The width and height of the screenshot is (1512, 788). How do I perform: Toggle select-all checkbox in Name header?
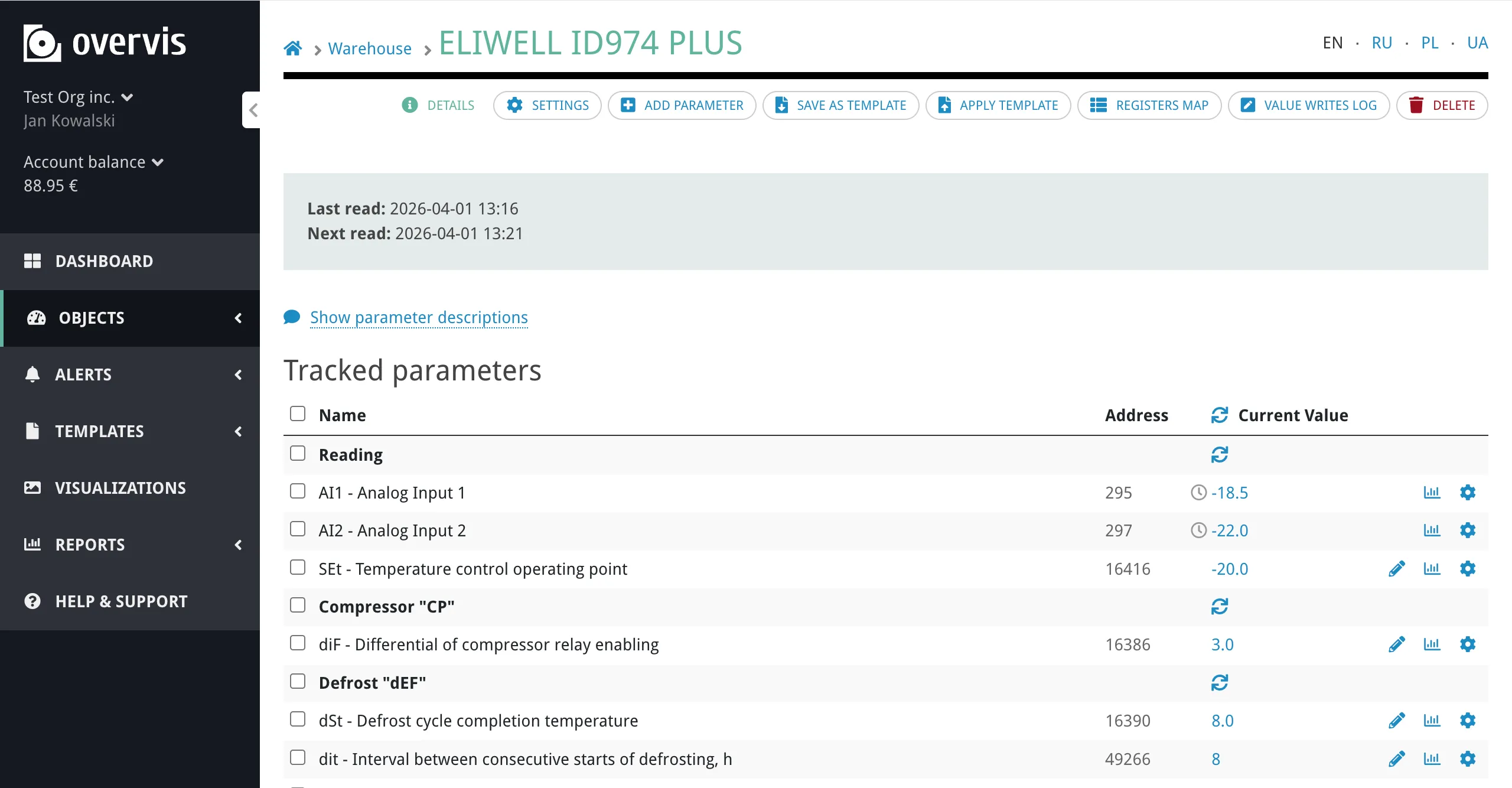[x=298, y=413]
